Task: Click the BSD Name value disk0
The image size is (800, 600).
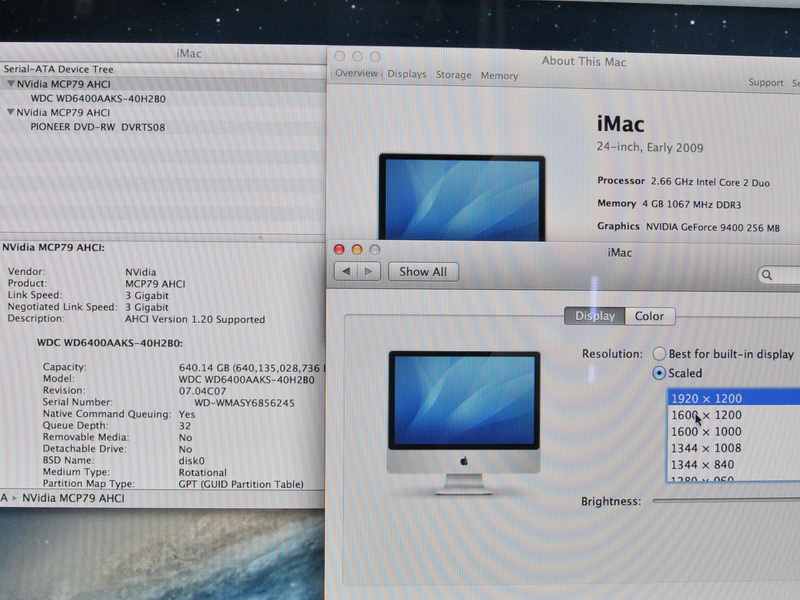Action: 191,461
